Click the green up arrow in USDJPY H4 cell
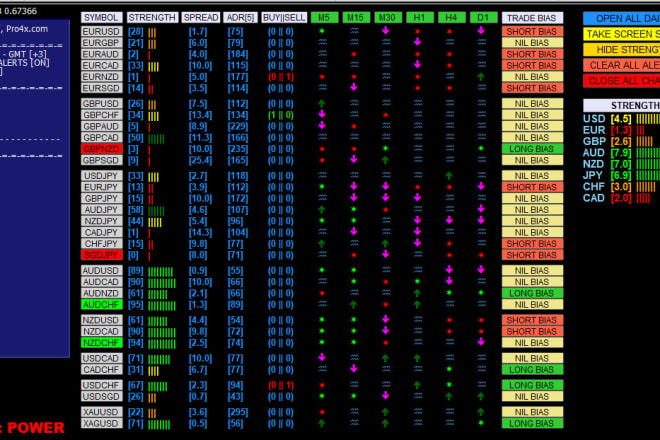Image resolution: width=660 pixels, height=440 pixels. click(449, 176)
